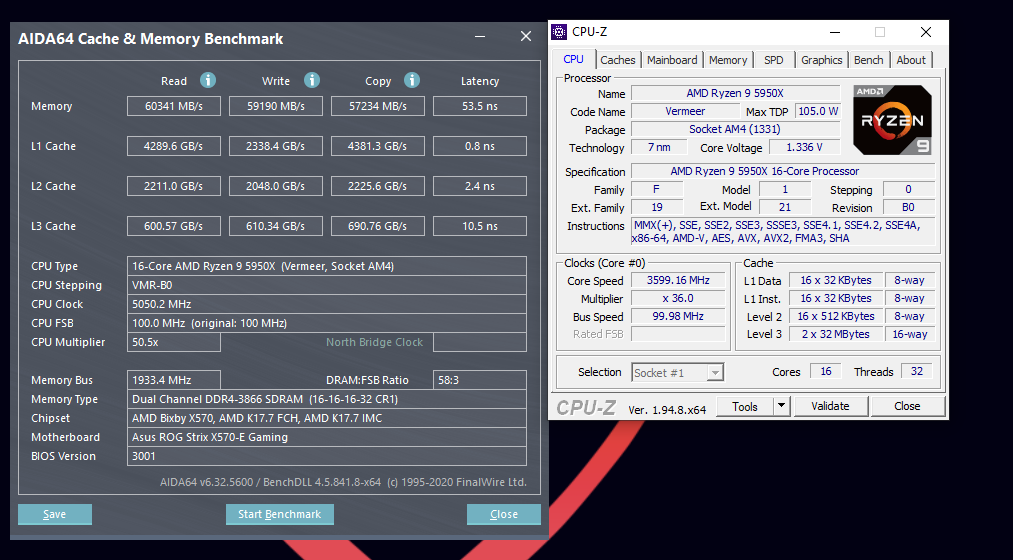1013x560 pixels.
Task: Click the Package value Socket AM4 (1331)
Action: click(735, 129)
